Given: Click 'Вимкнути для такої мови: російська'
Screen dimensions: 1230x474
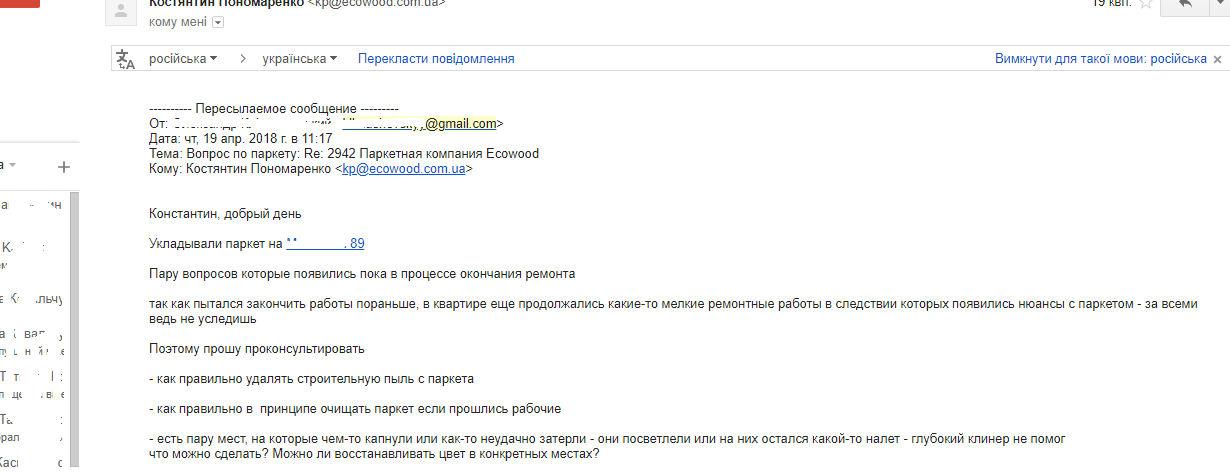Looking at the screenshot, I should pos(1101,59).
